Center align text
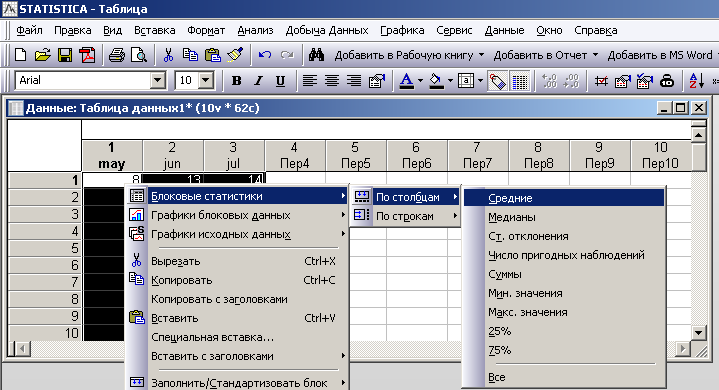Image resolution: width=719 pixels, height=390 pixels. click(332, 81)
